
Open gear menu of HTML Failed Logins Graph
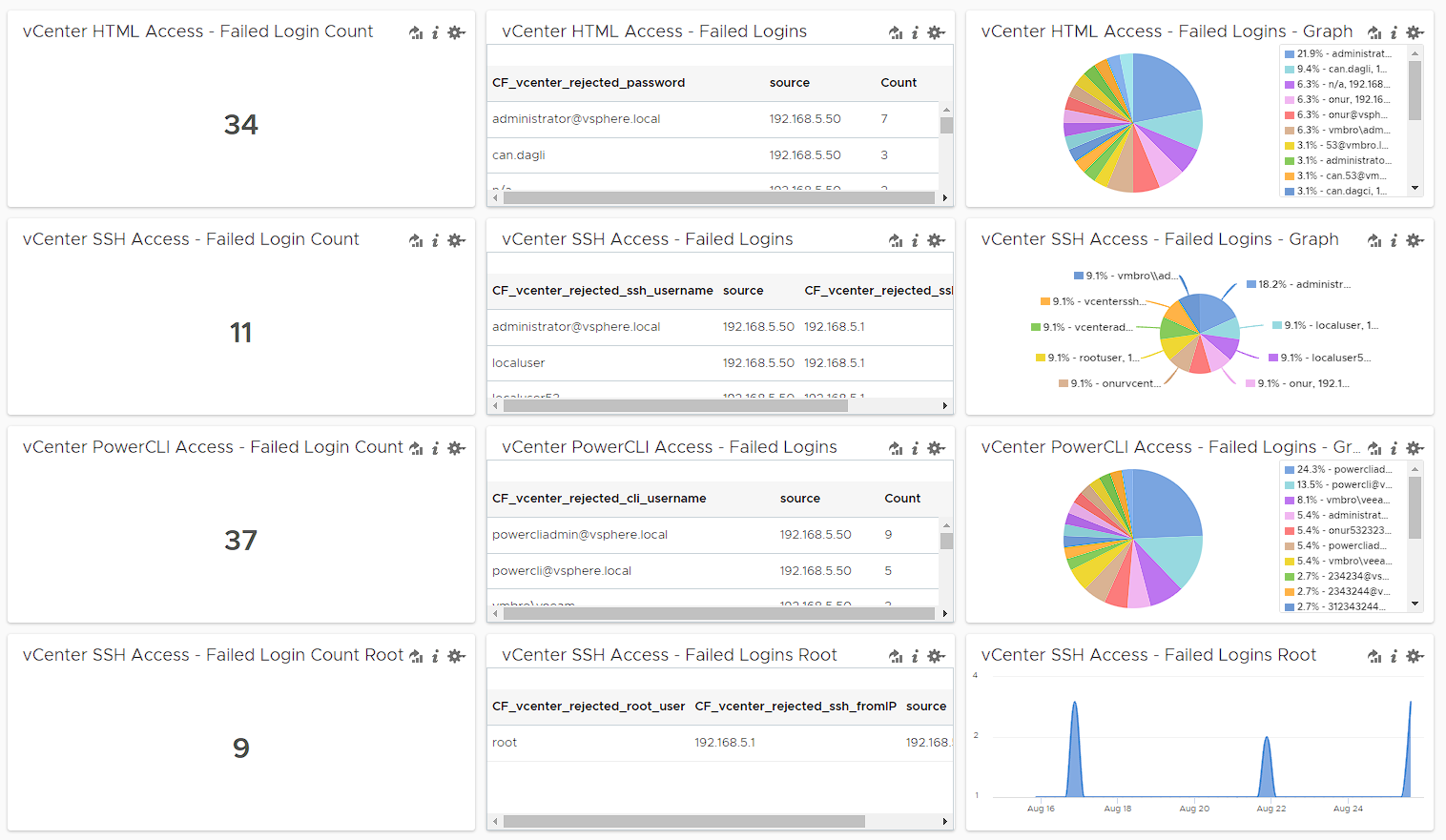click(x=1415, y=32)
